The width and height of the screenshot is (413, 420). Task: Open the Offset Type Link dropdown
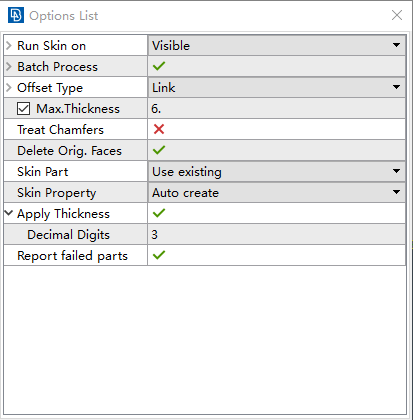pos(277,87)
